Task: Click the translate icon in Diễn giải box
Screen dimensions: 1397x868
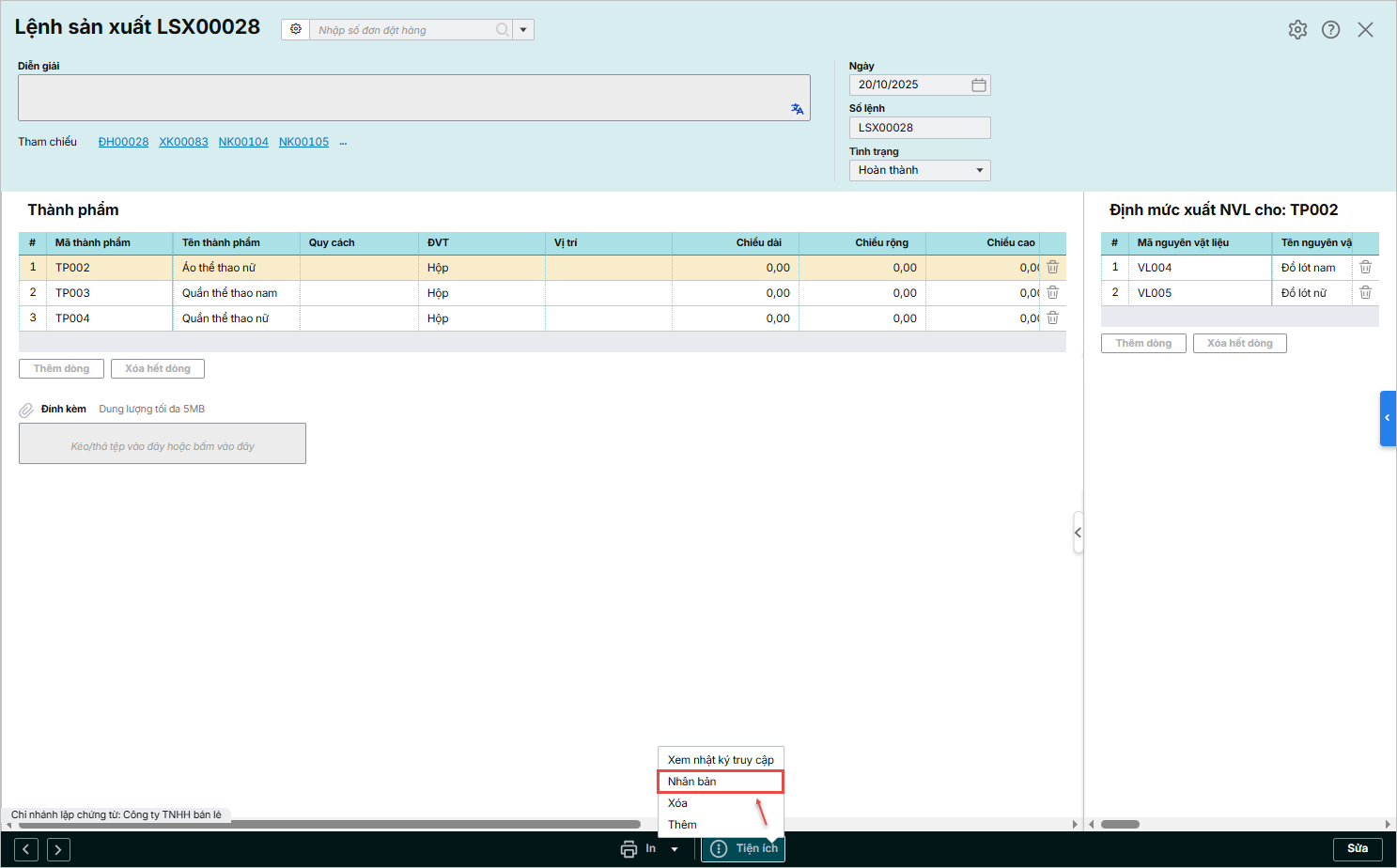Action: click(x=797, y=109)
